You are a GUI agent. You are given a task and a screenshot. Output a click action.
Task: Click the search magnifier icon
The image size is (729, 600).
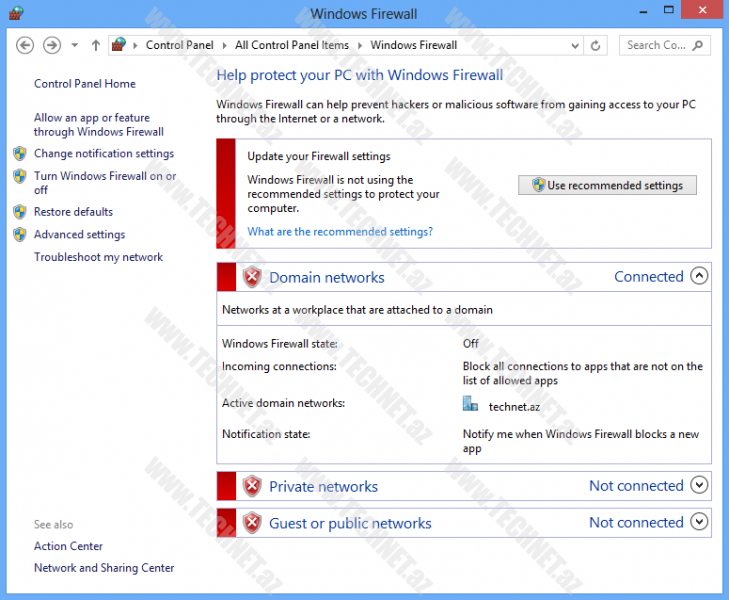pyautogui.click(x=697, y=45)
